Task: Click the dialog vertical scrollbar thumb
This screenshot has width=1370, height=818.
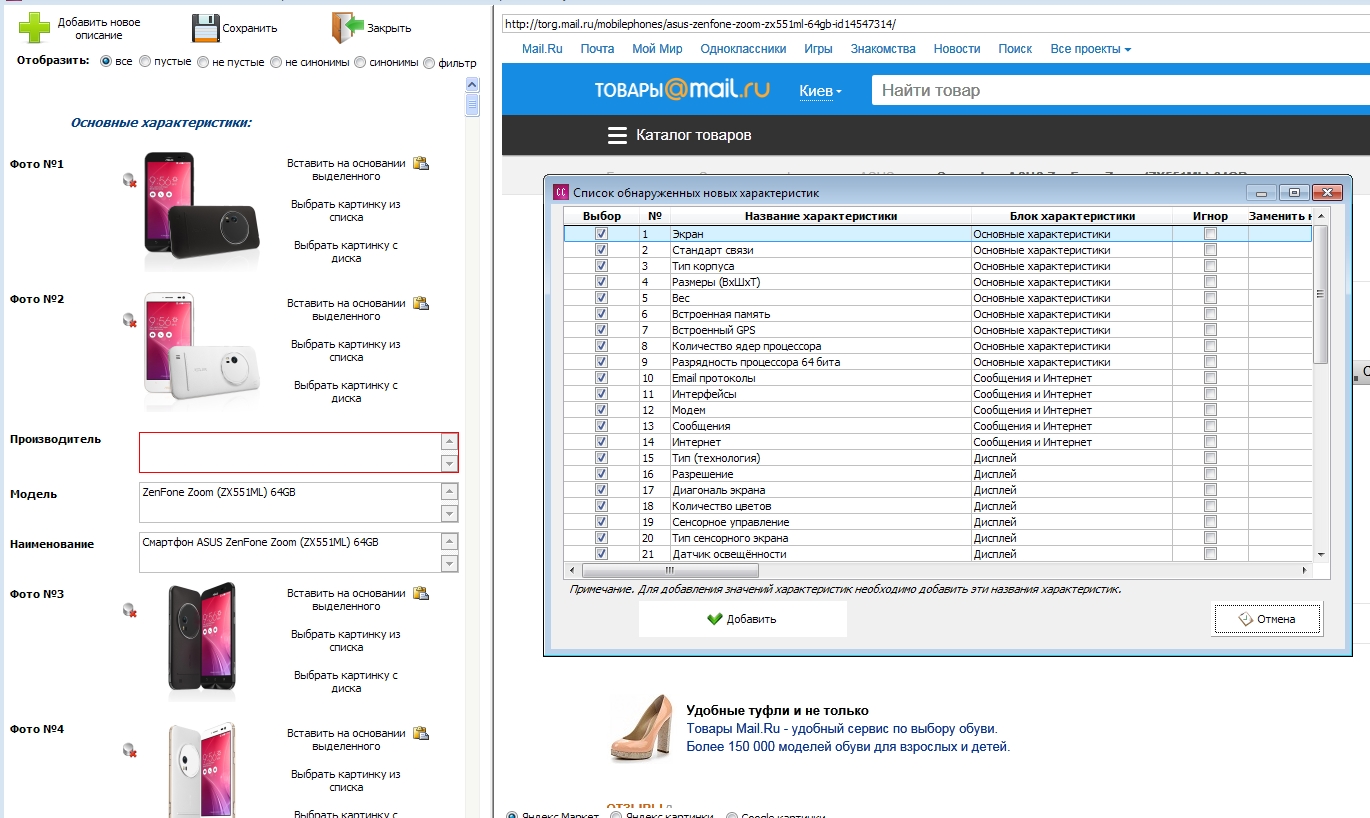Action: click(1320, 295)
